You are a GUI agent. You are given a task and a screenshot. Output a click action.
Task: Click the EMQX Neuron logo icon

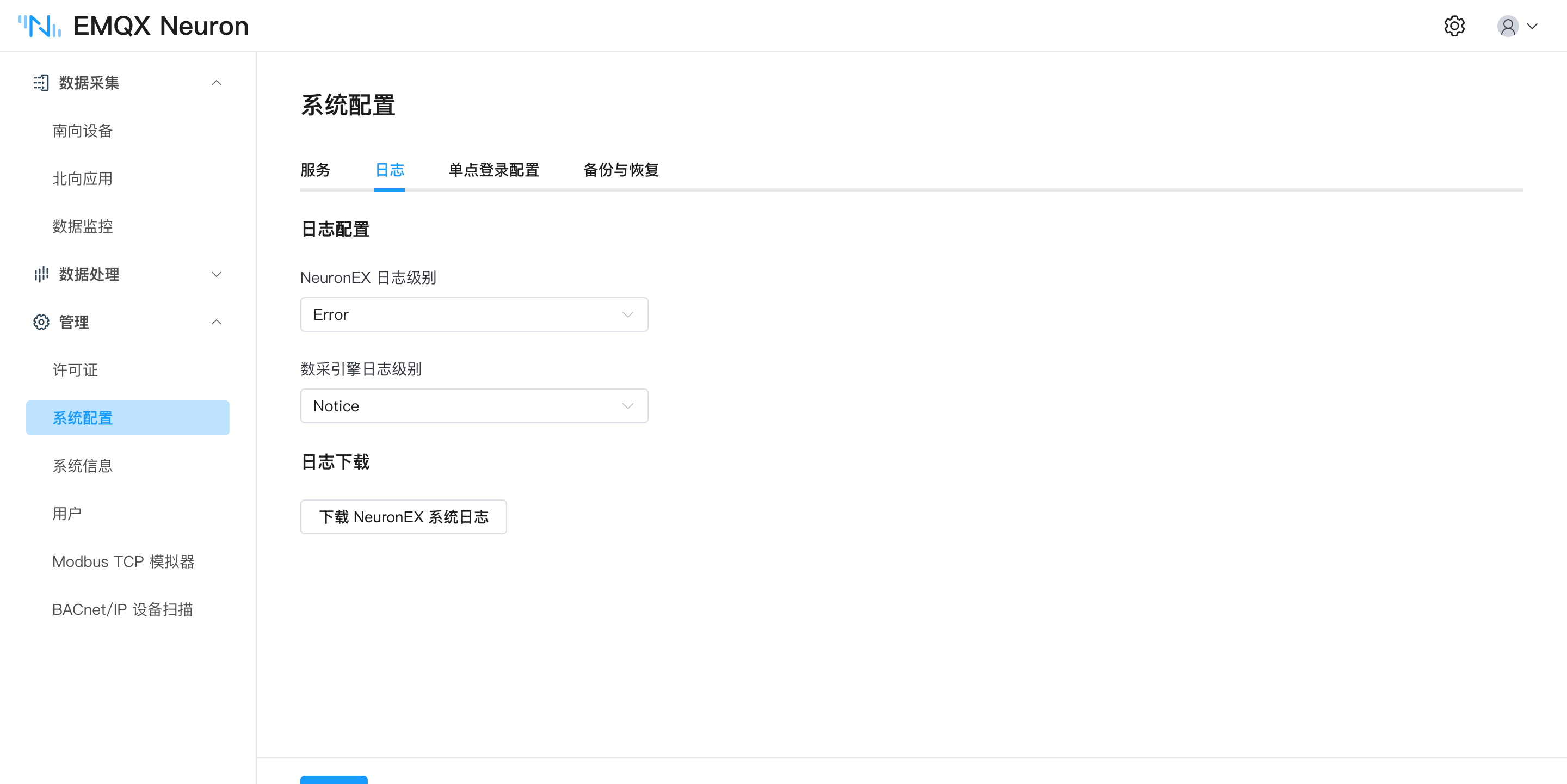(40, 26)
